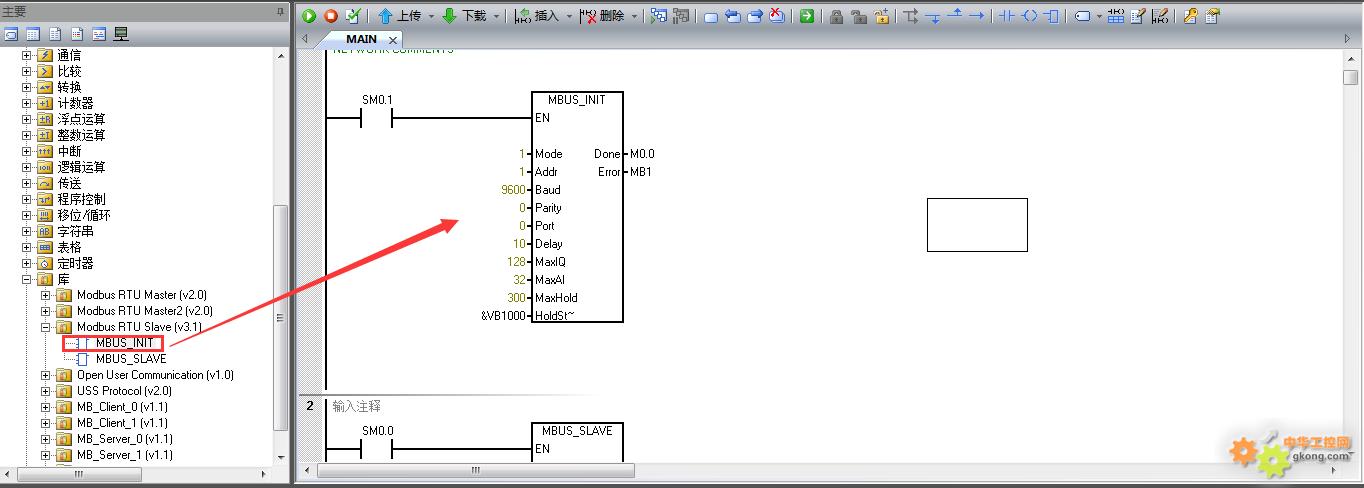Click the communications monitor icon in 主要 panel

pyautogui.click(x=121, y=35)
